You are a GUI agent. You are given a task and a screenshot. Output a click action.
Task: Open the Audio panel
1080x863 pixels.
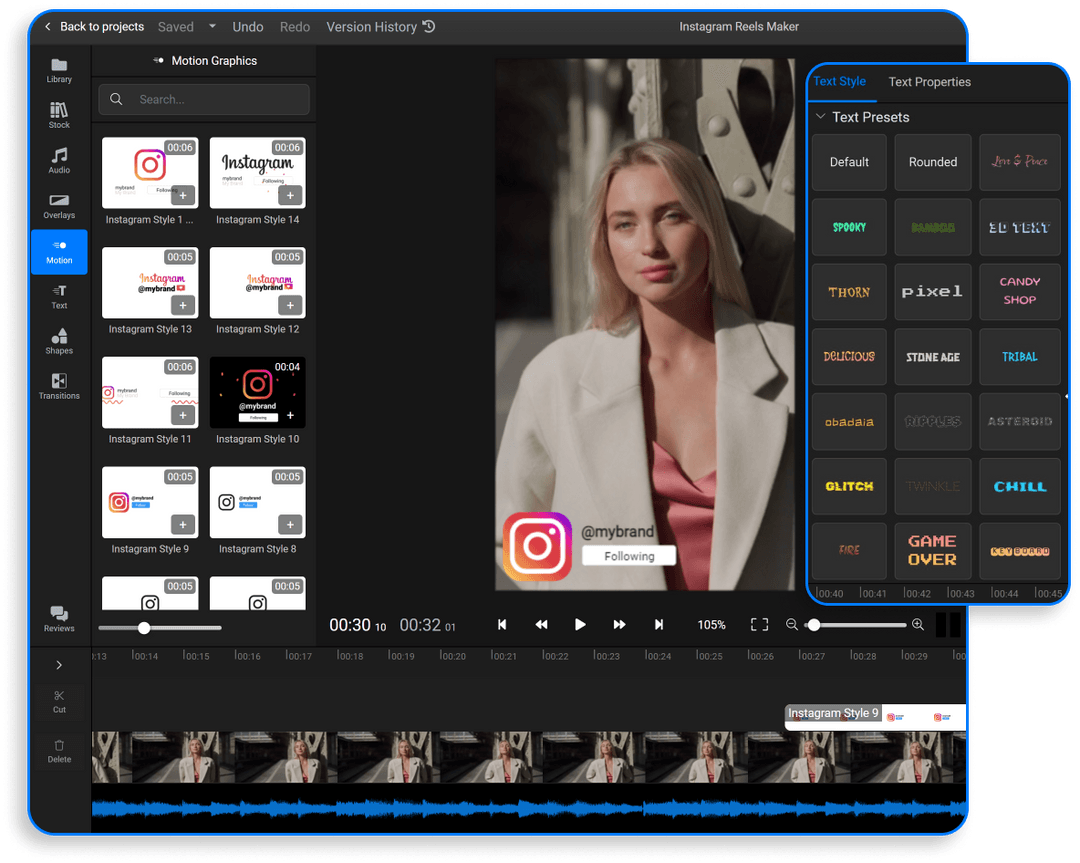[x=59, y=161]
